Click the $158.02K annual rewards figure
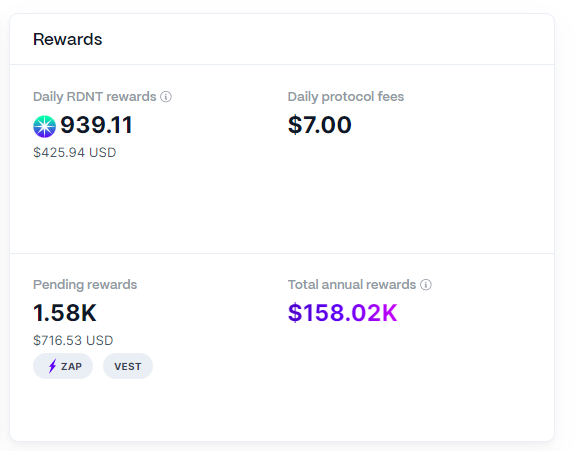 [x=343, y=313]
